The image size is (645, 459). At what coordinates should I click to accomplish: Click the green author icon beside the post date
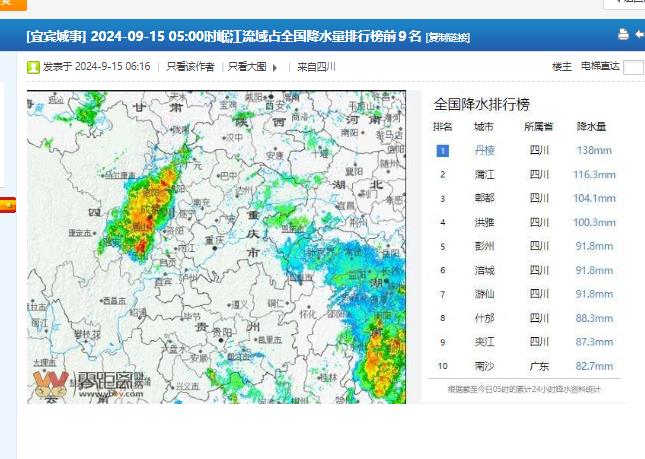[x=33, y=67]
